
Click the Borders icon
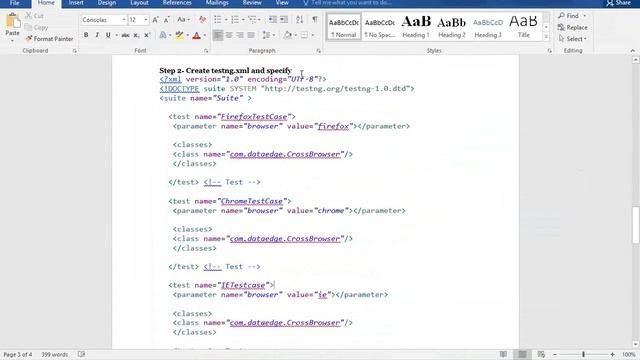[304, 35]
